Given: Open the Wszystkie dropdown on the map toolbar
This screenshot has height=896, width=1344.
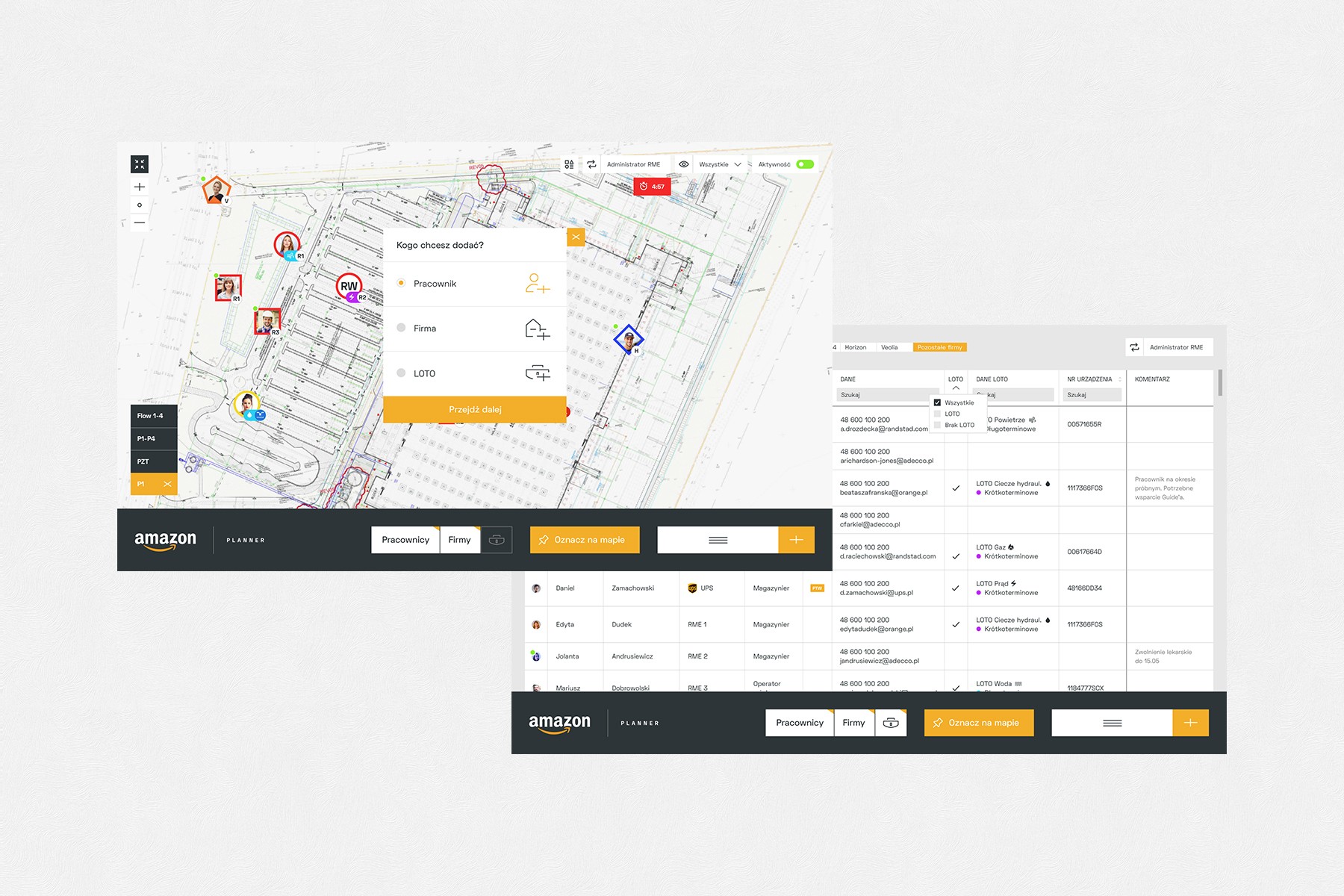Looking at the screenshot, I should tap(721, 164).
